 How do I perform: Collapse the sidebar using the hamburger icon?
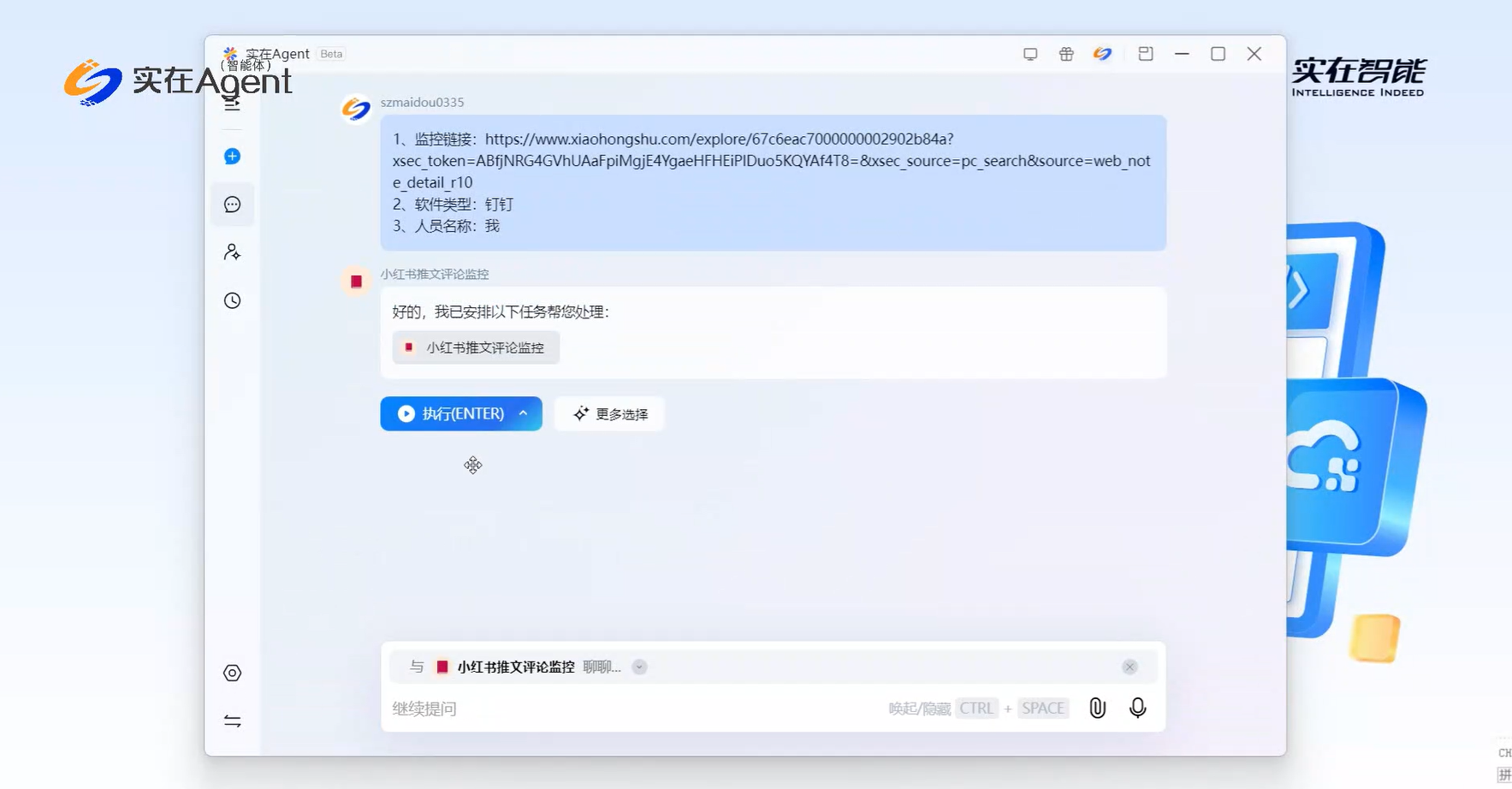(x=232, y=103)
